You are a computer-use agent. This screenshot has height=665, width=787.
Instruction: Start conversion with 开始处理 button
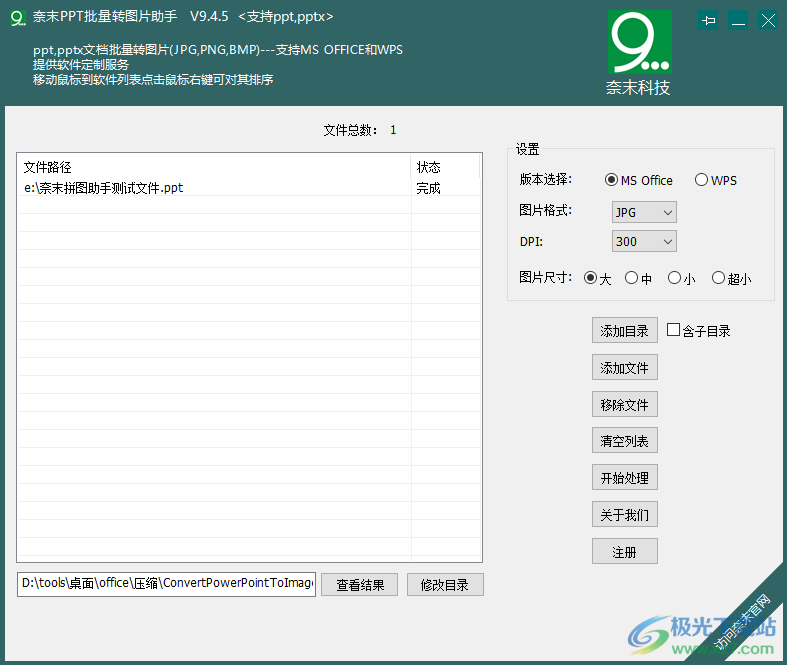click(624, 477)
